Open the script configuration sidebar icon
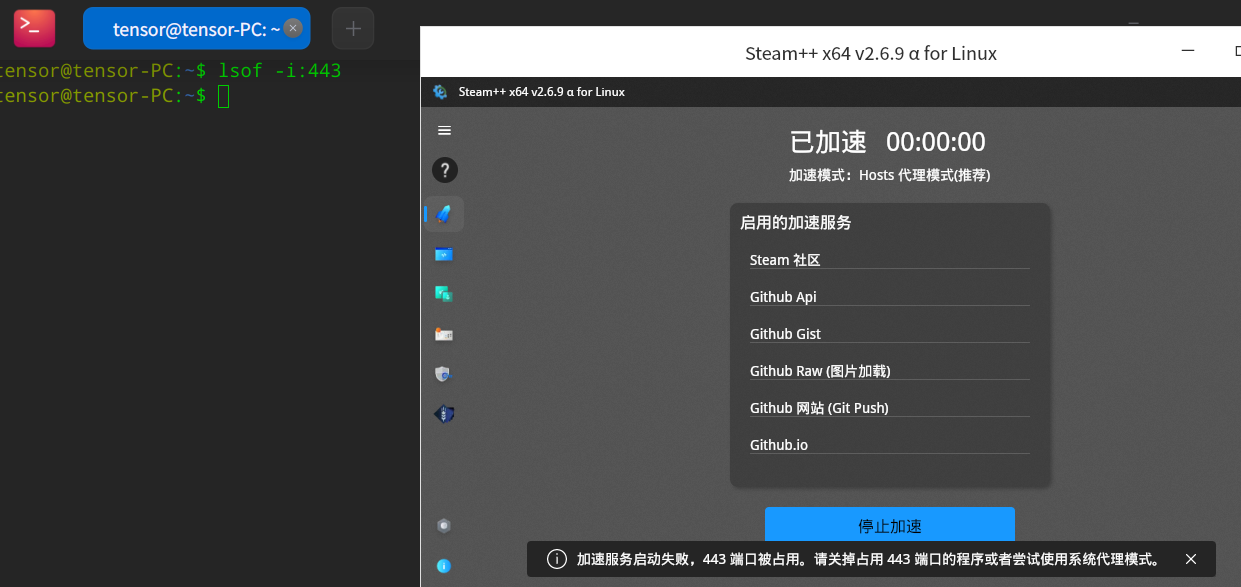1241x587 pixels. [x=444, y=254]
